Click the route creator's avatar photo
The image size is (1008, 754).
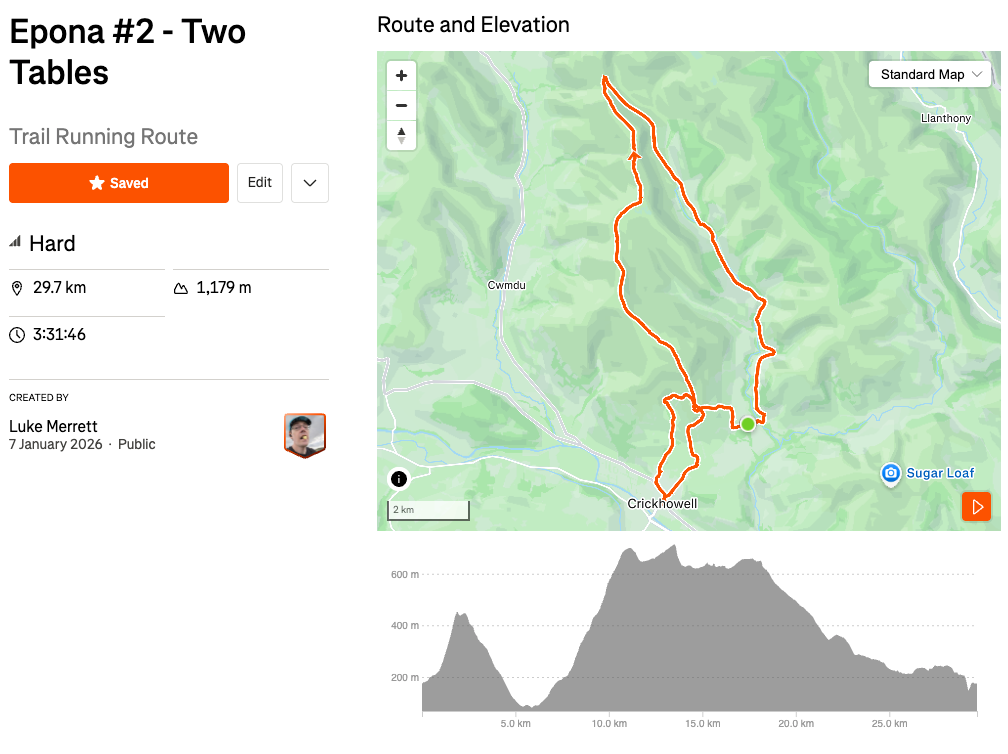(305, 435)
